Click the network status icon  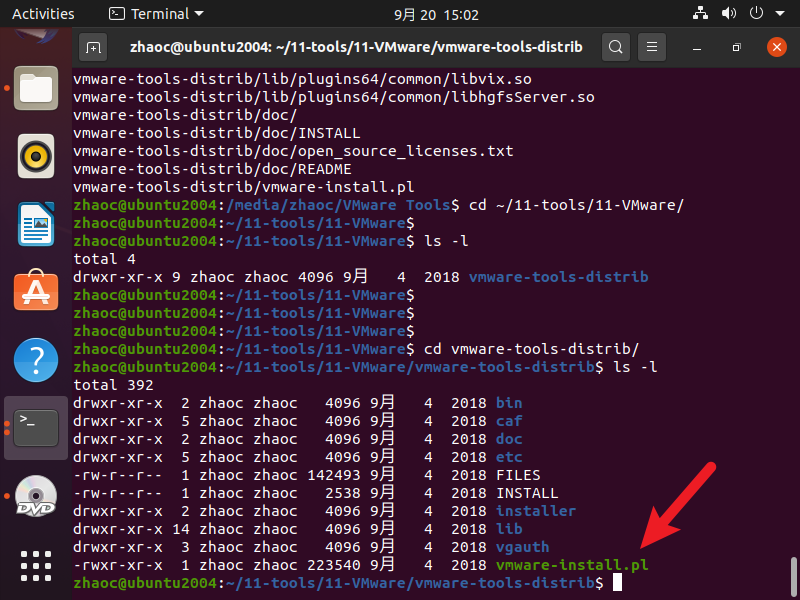tap(700, 13)
